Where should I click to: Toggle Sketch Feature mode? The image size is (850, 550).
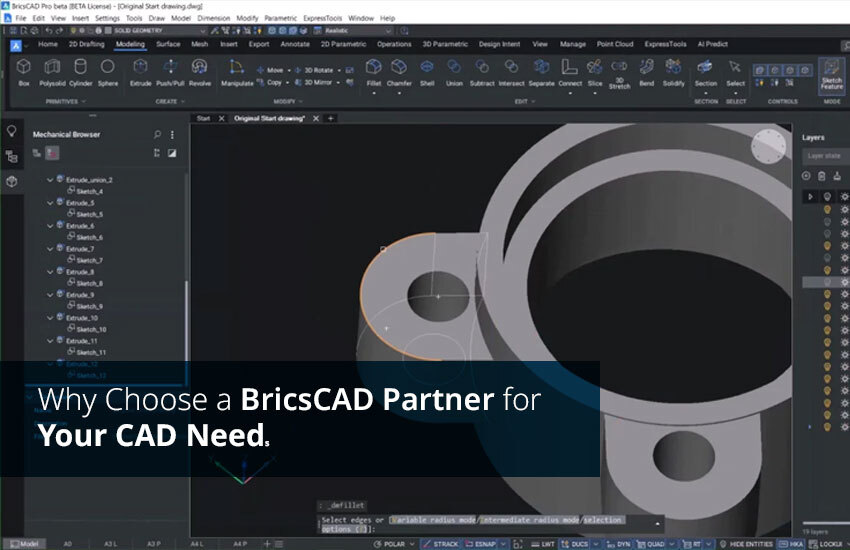(x=832, y=74)
